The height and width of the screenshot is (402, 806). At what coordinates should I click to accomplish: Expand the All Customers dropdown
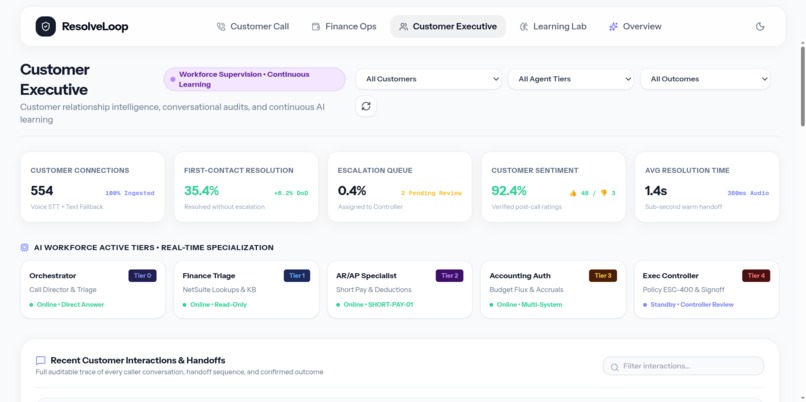[x=428, y=79]
